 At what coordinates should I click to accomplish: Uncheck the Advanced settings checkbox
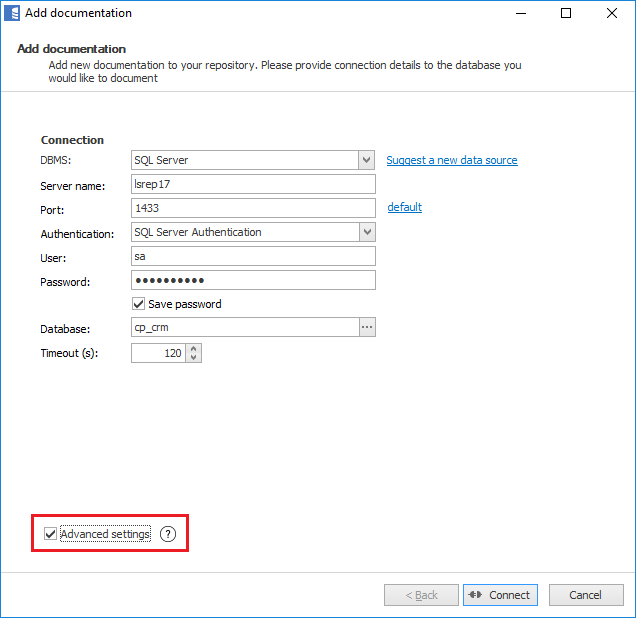click(x=50, y=534)
